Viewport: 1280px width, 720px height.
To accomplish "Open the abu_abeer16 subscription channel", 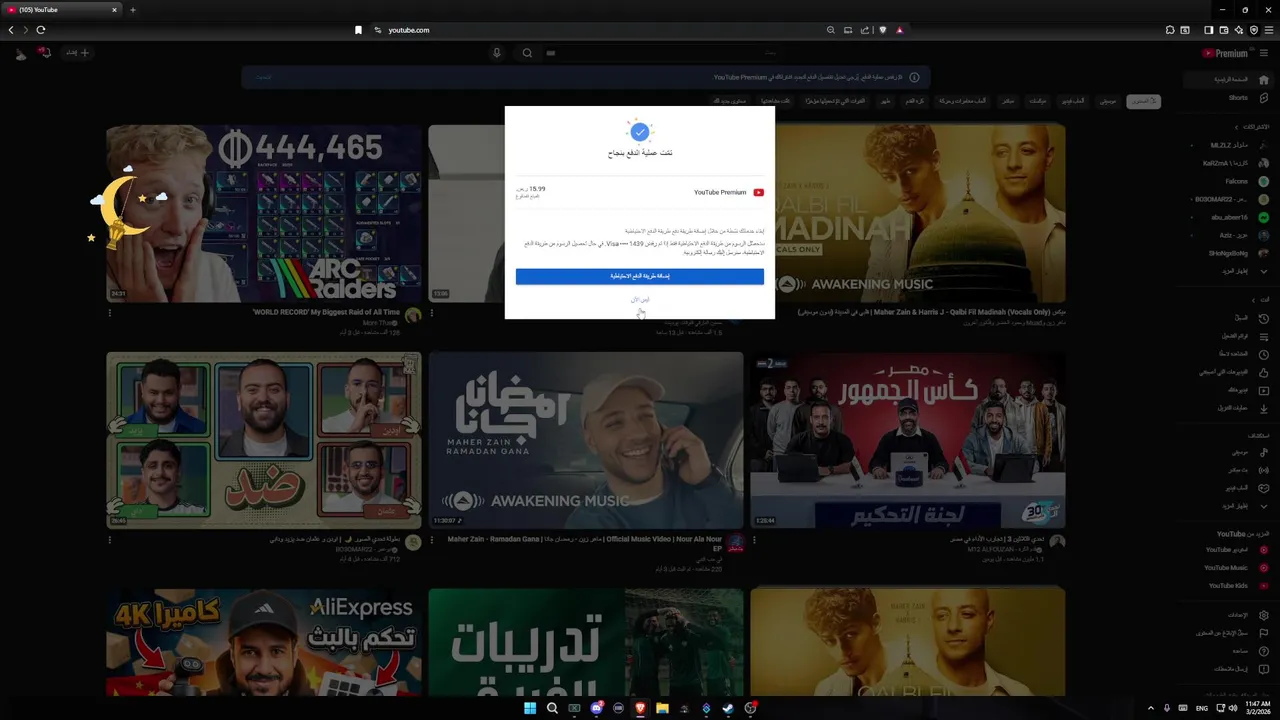I will point(1230,217).
